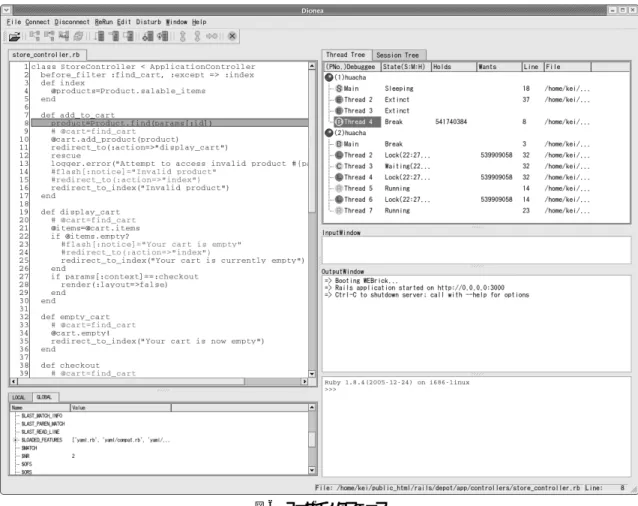Click the Value column header in variables panel

121,408
